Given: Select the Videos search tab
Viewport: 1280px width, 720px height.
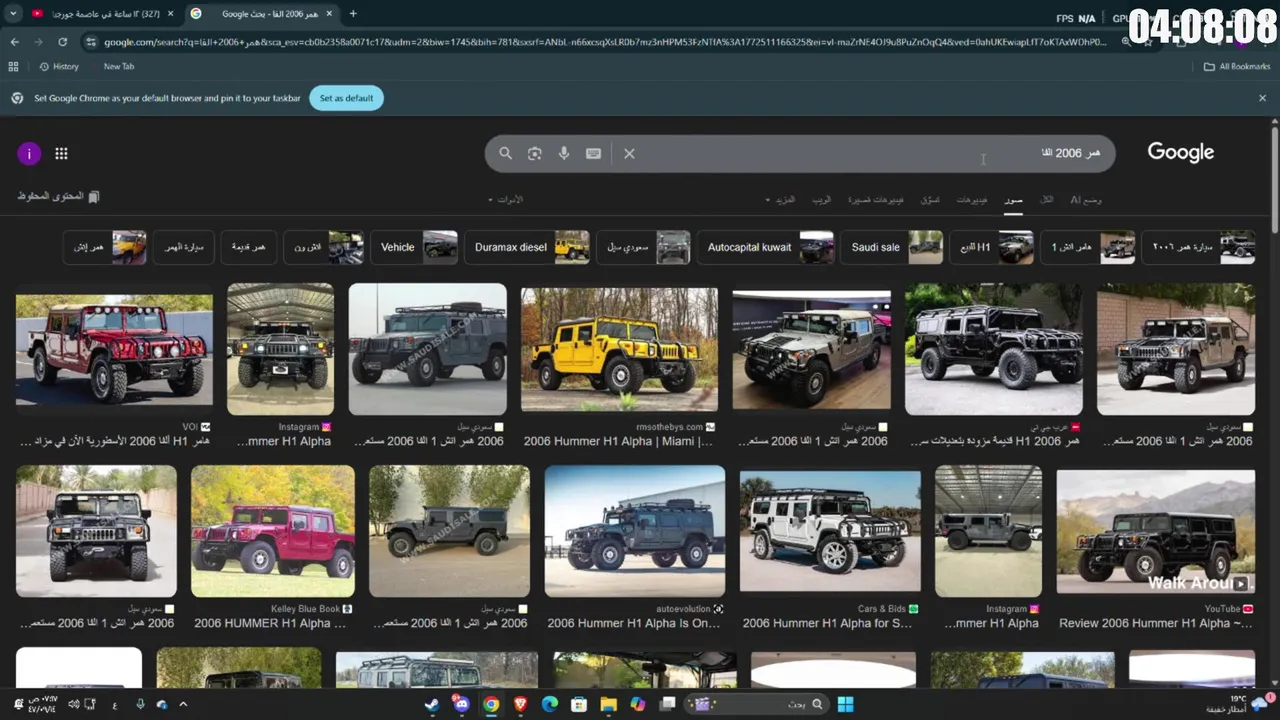Looking at the screenshot, I should point(971,199).
